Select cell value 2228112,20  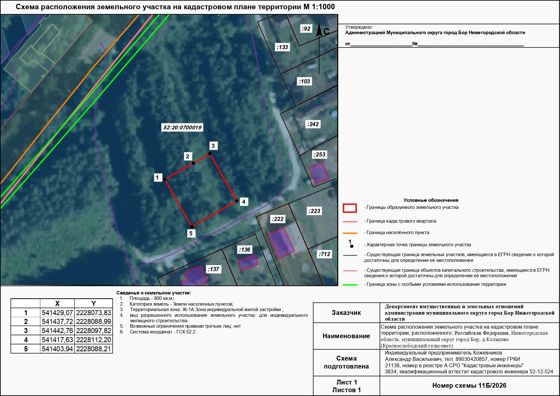[94, 340]
